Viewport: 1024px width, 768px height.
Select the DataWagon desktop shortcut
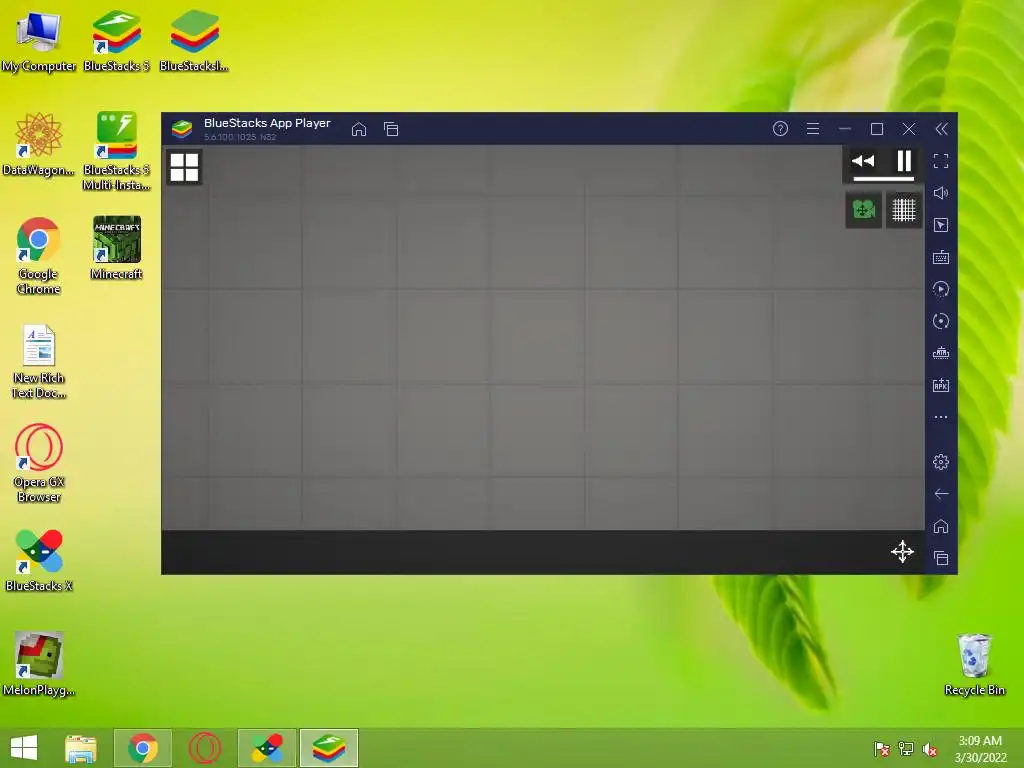pyautogui.click(x=39, y=144)
